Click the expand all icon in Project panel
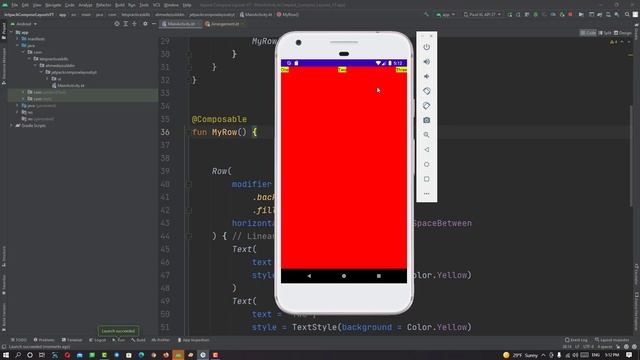 [126, 24]
